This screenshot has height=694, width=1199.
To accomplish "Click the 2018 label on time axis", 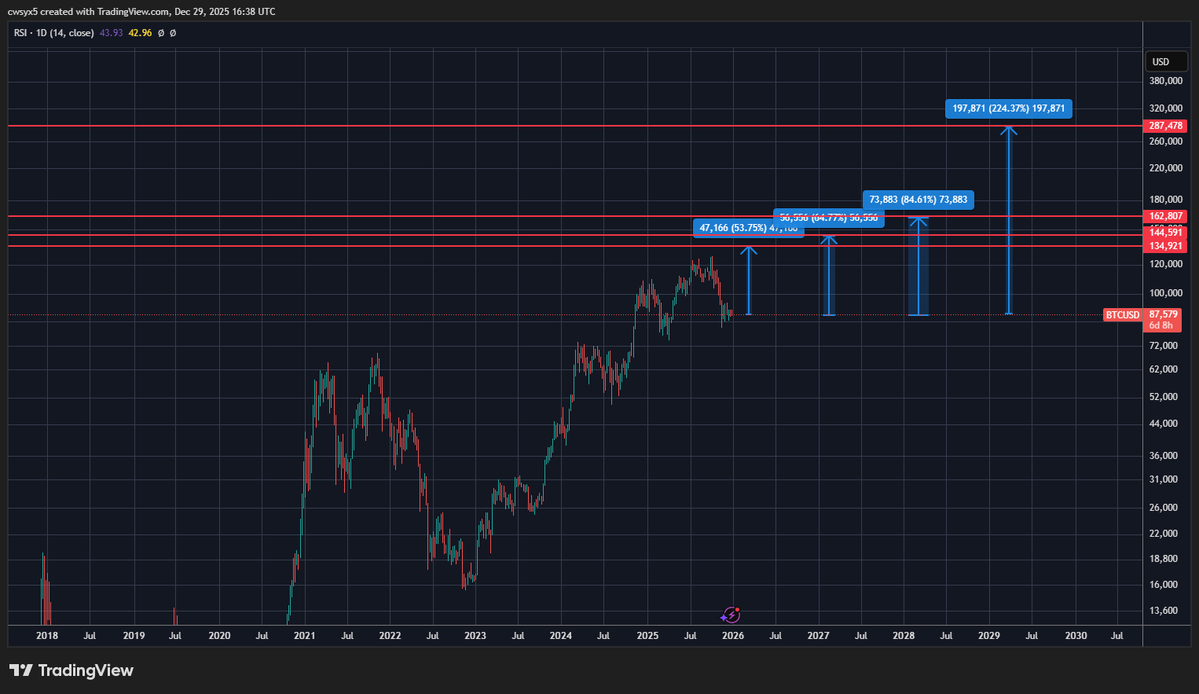I will (47, 635).
